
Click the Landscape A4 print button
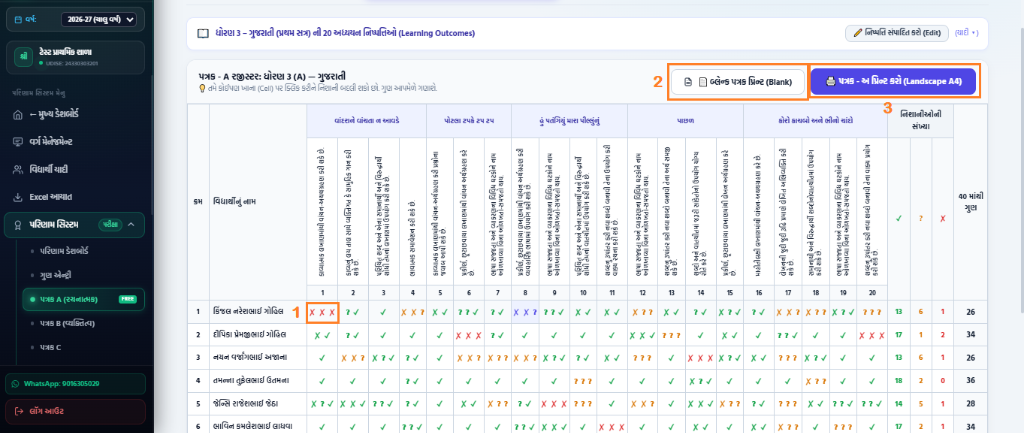point(893,82)
